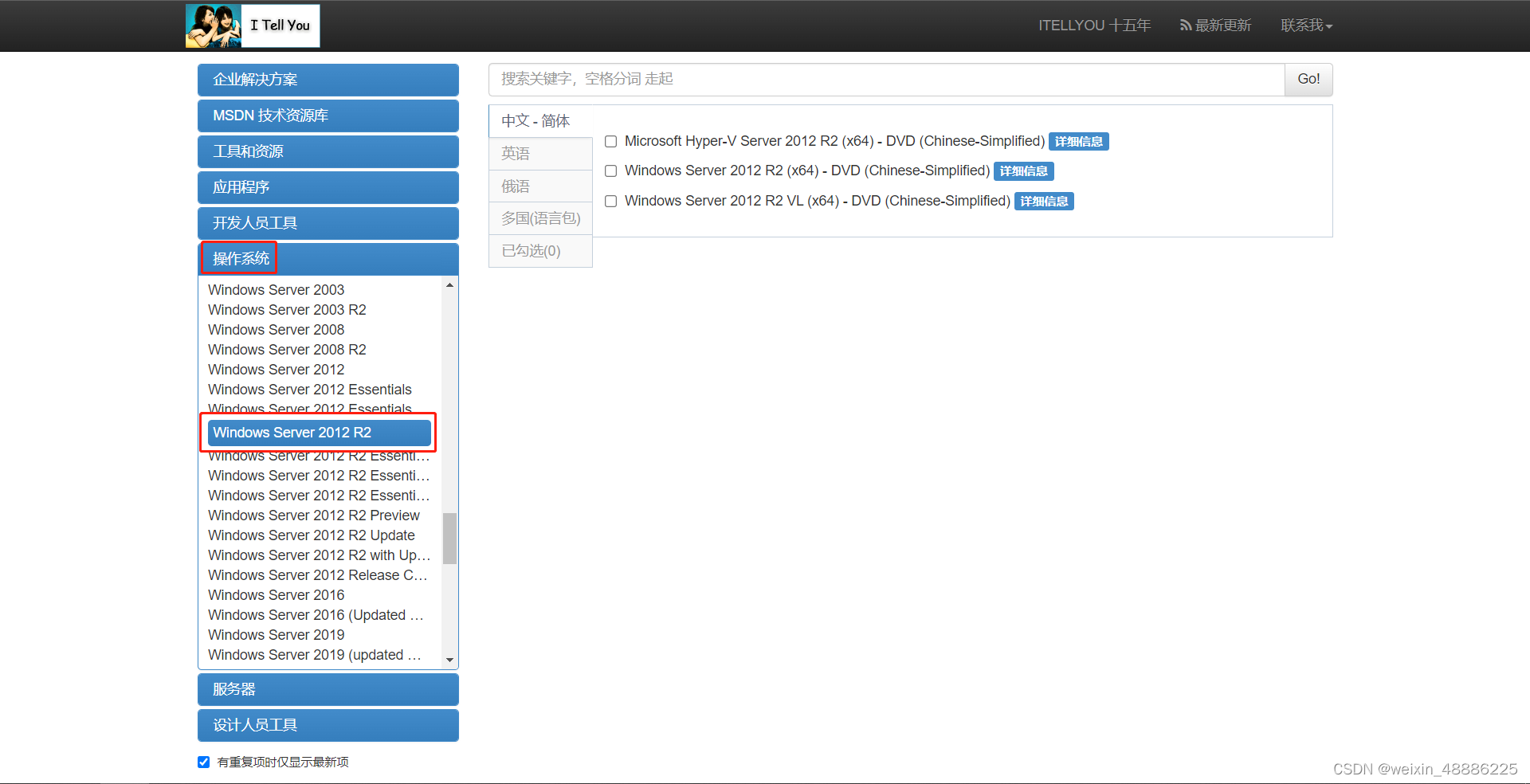Click the RSS icon beside 最新更新
This screenshot has height=784, width=1530.
click(1185, 25)
